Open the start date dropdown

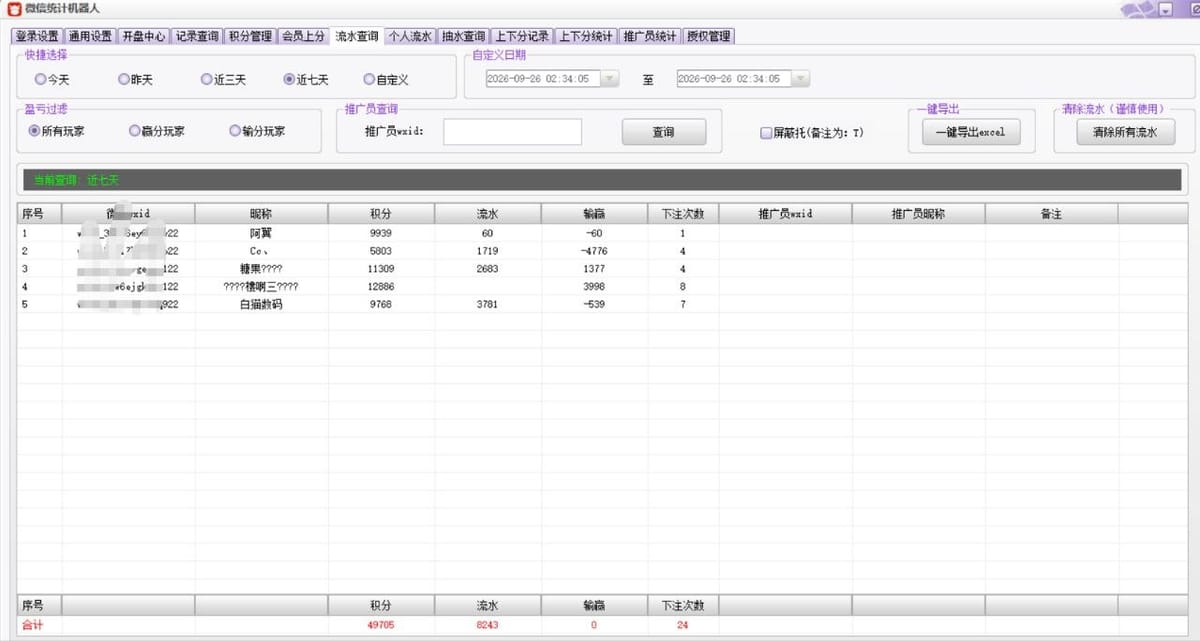pyautogui.click(x=609, y=79)
